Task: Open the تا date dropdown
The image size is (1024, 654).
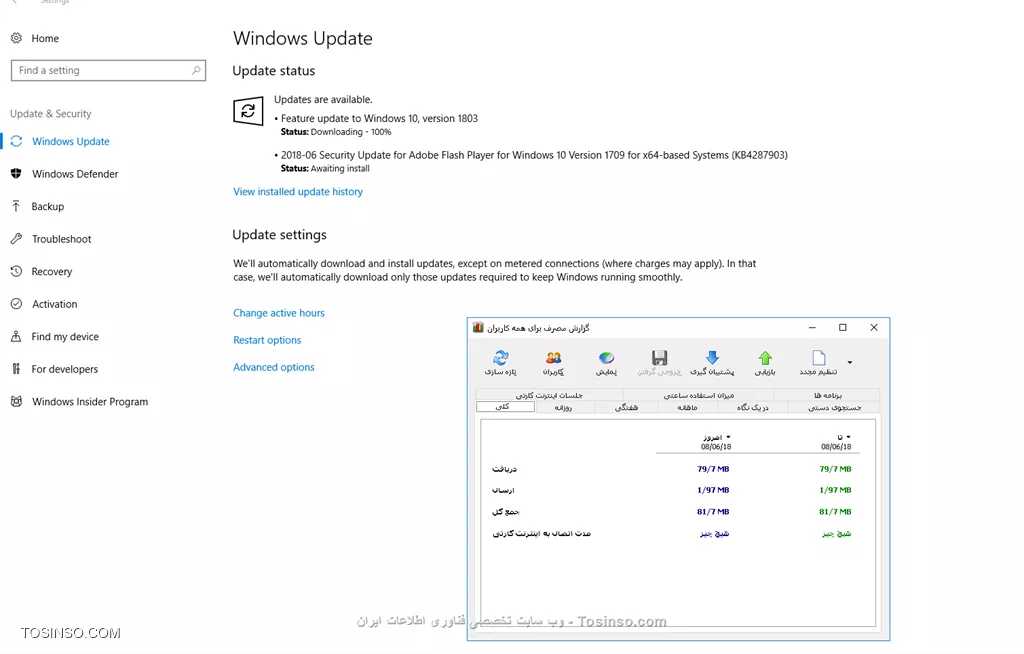Action: 848,437
